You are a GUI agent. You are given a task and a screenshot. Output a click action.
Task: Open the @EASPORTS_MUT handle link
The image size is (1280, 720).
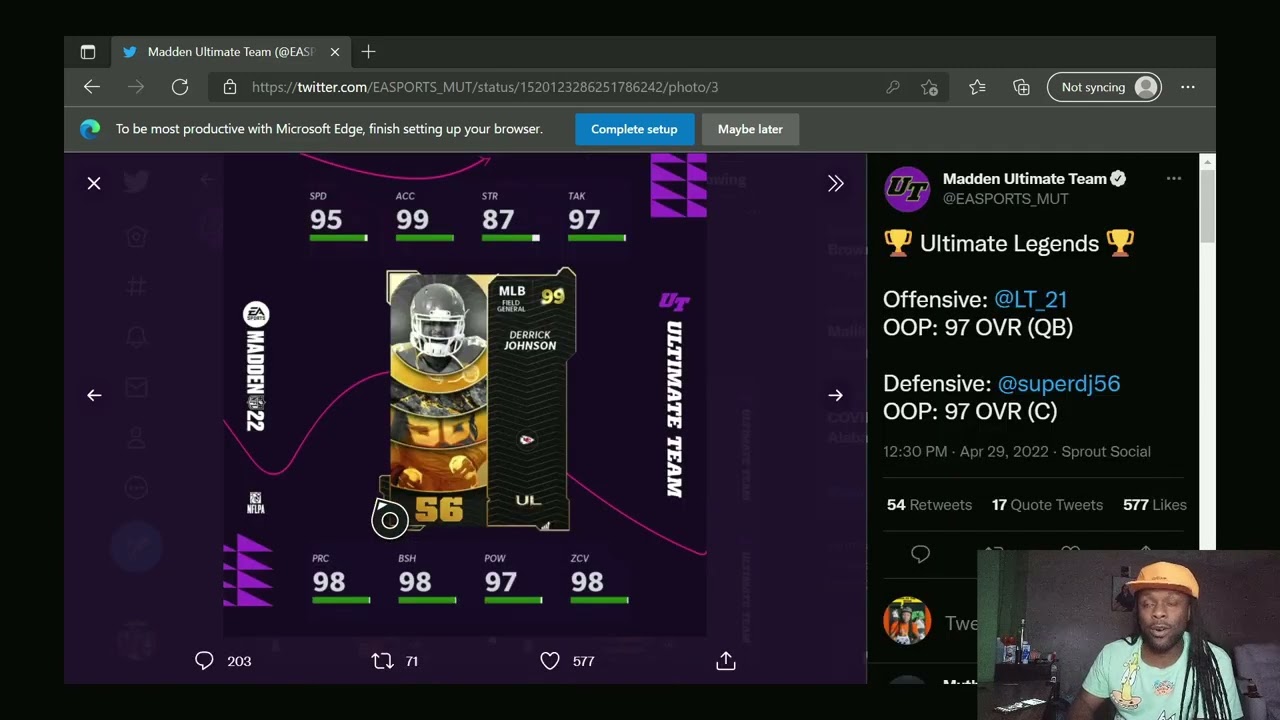[x=1006, y=199]
